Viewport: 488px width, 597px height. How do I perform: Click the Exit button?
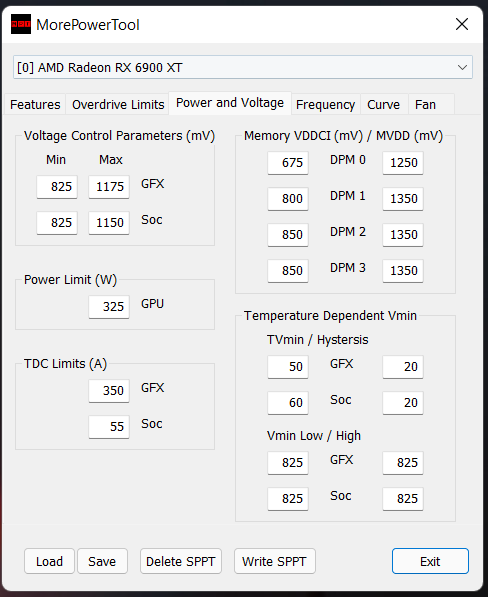click(430, 561)
